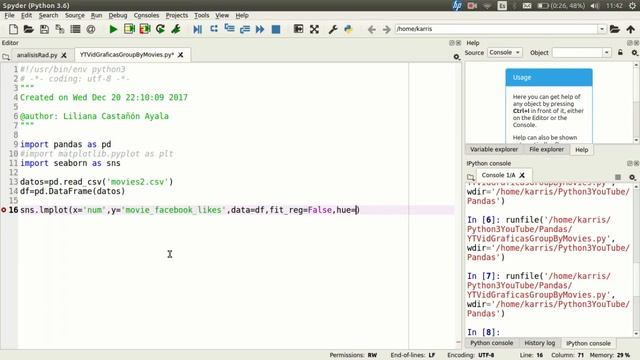Viewport: 640px width, 360px height.
Task: Save the current file with the floppy icon
Action: pos(44,29)
